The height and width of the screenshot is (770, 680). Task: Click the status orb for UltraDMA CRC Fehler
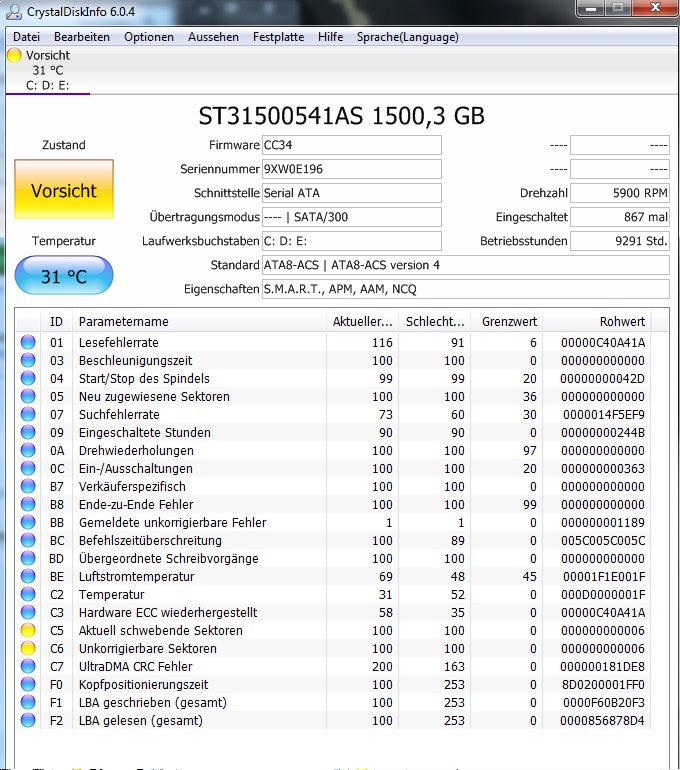coord(28,666)
